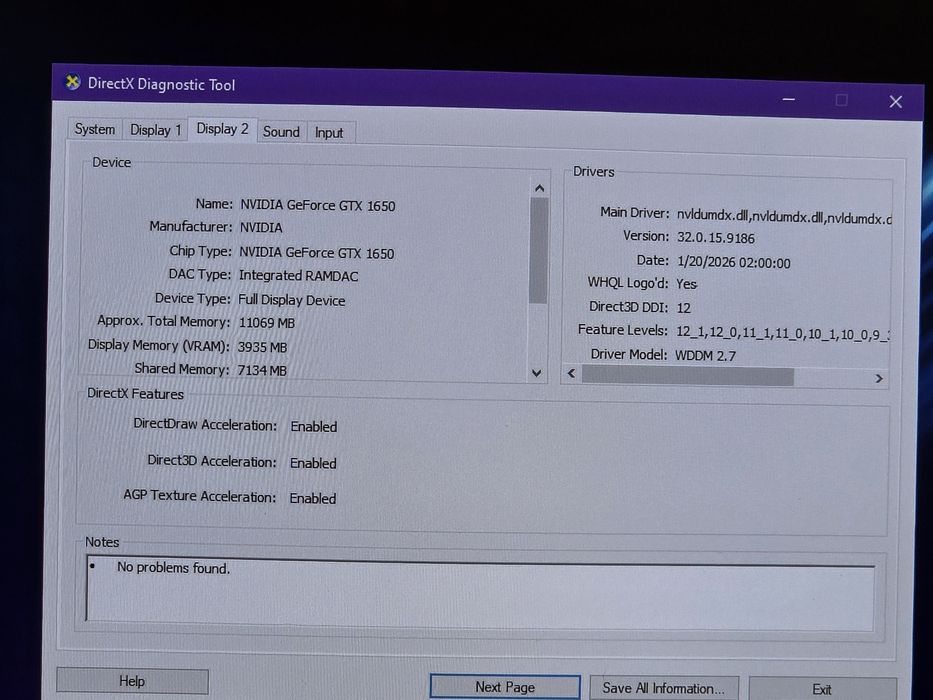
Task: Click the Name value NVIDIA GeForce GTX 1650
Action: click(x=318, y=205)
